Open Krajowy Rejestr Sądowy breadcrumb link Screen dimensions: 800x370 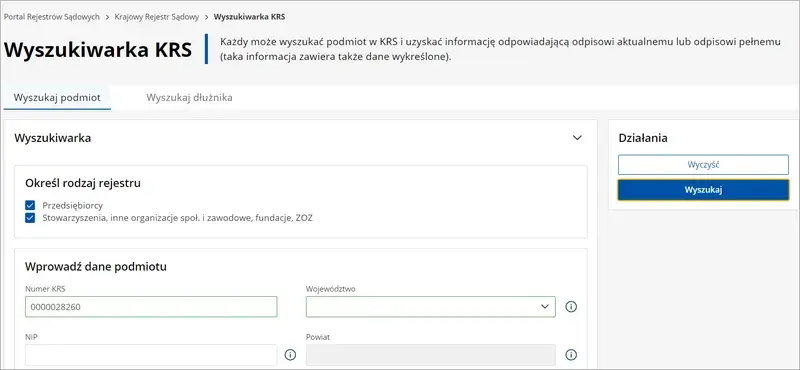click(x=157, y=17)
